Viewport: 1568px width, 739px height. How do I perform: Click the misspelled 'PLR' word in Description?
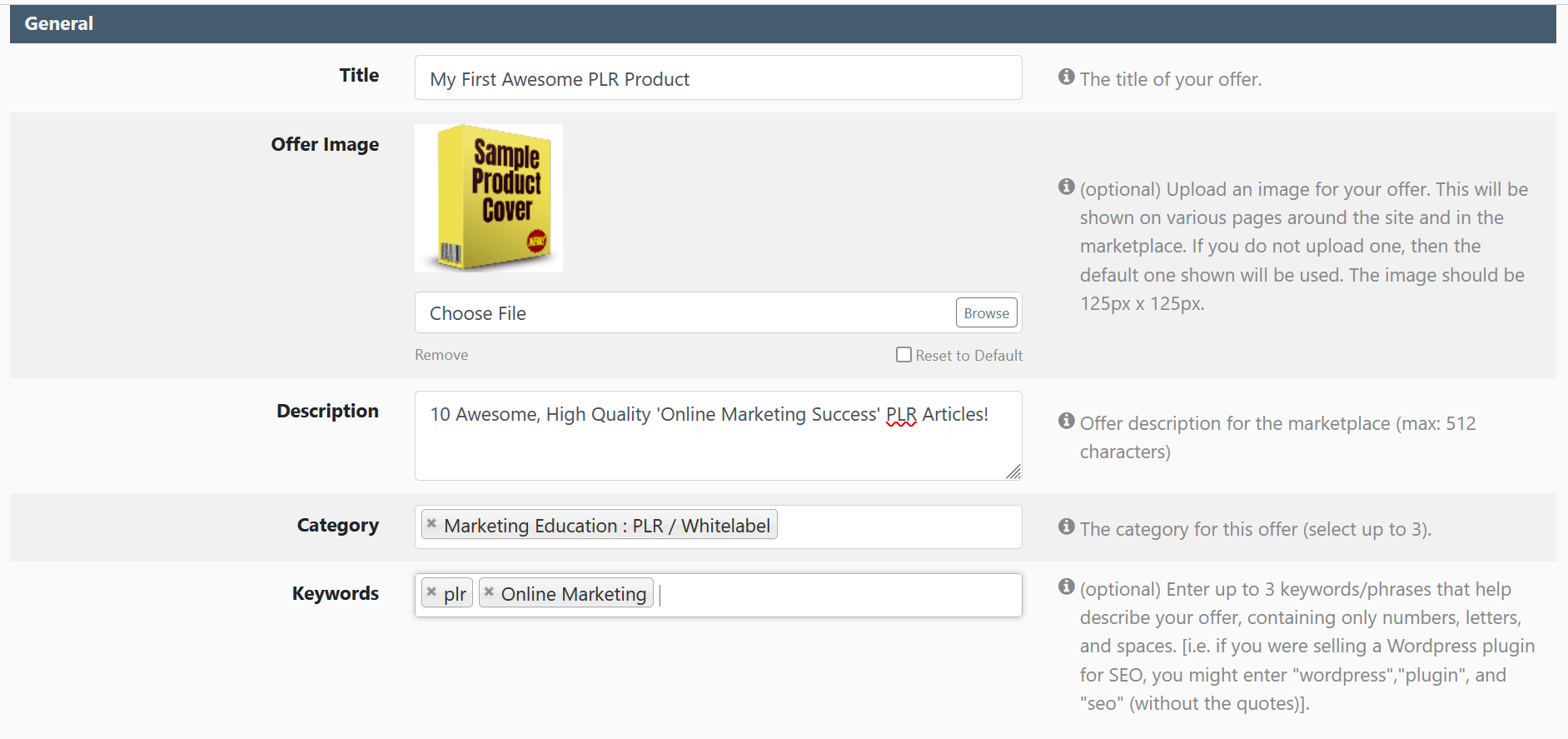point(901,415)
